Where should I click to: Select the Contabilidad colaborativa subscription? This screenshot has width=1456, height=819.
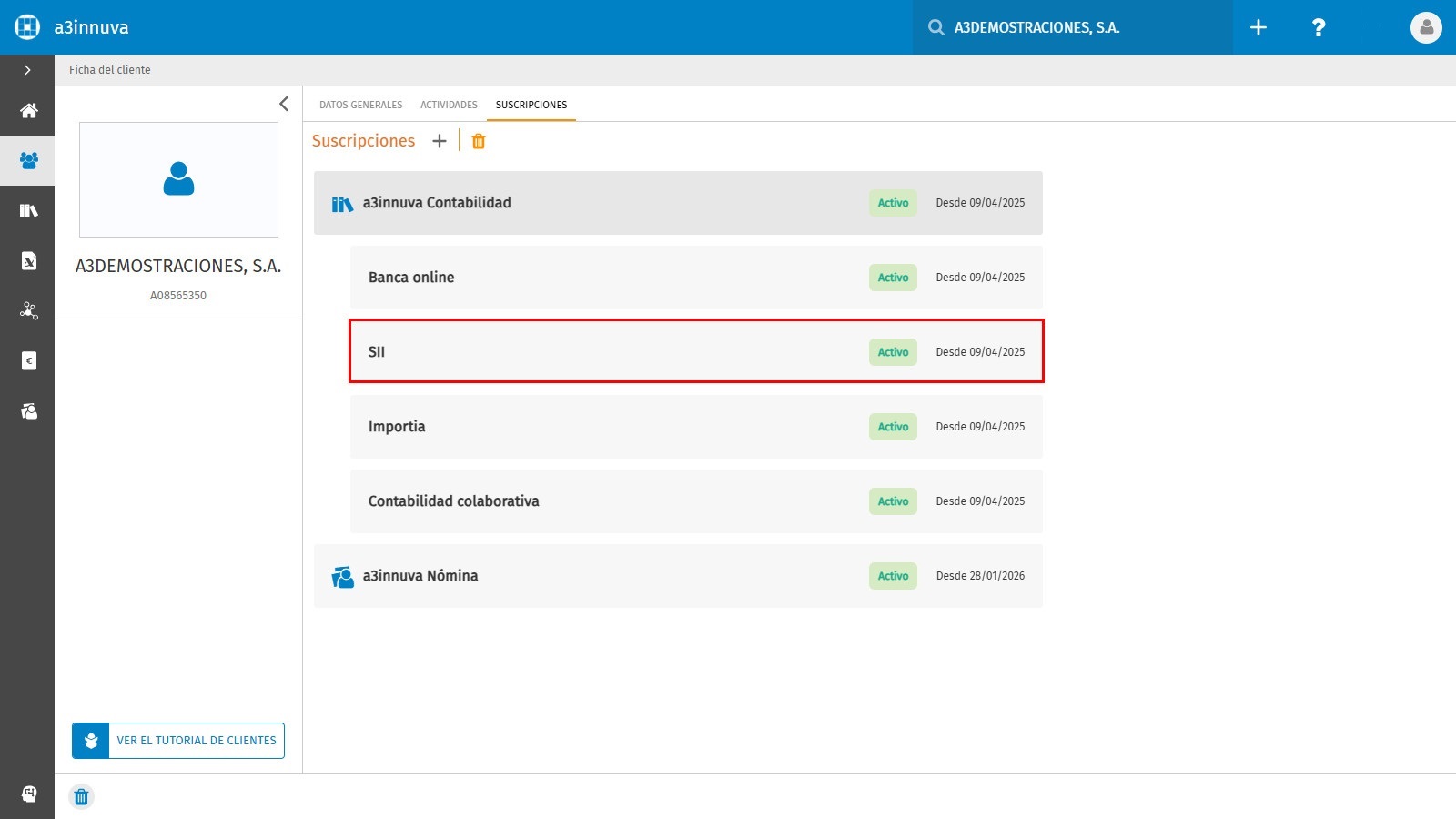pos(696,501)
